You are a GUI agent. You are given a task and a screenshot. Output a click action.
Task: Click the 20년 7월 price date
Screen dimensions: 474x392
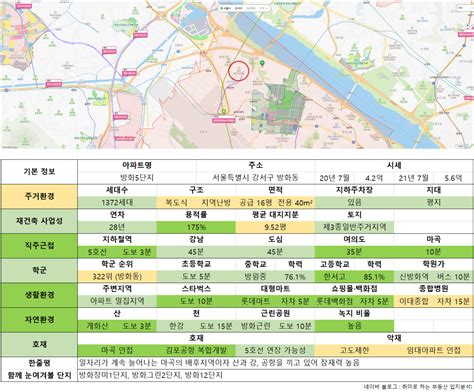(334, 178)
